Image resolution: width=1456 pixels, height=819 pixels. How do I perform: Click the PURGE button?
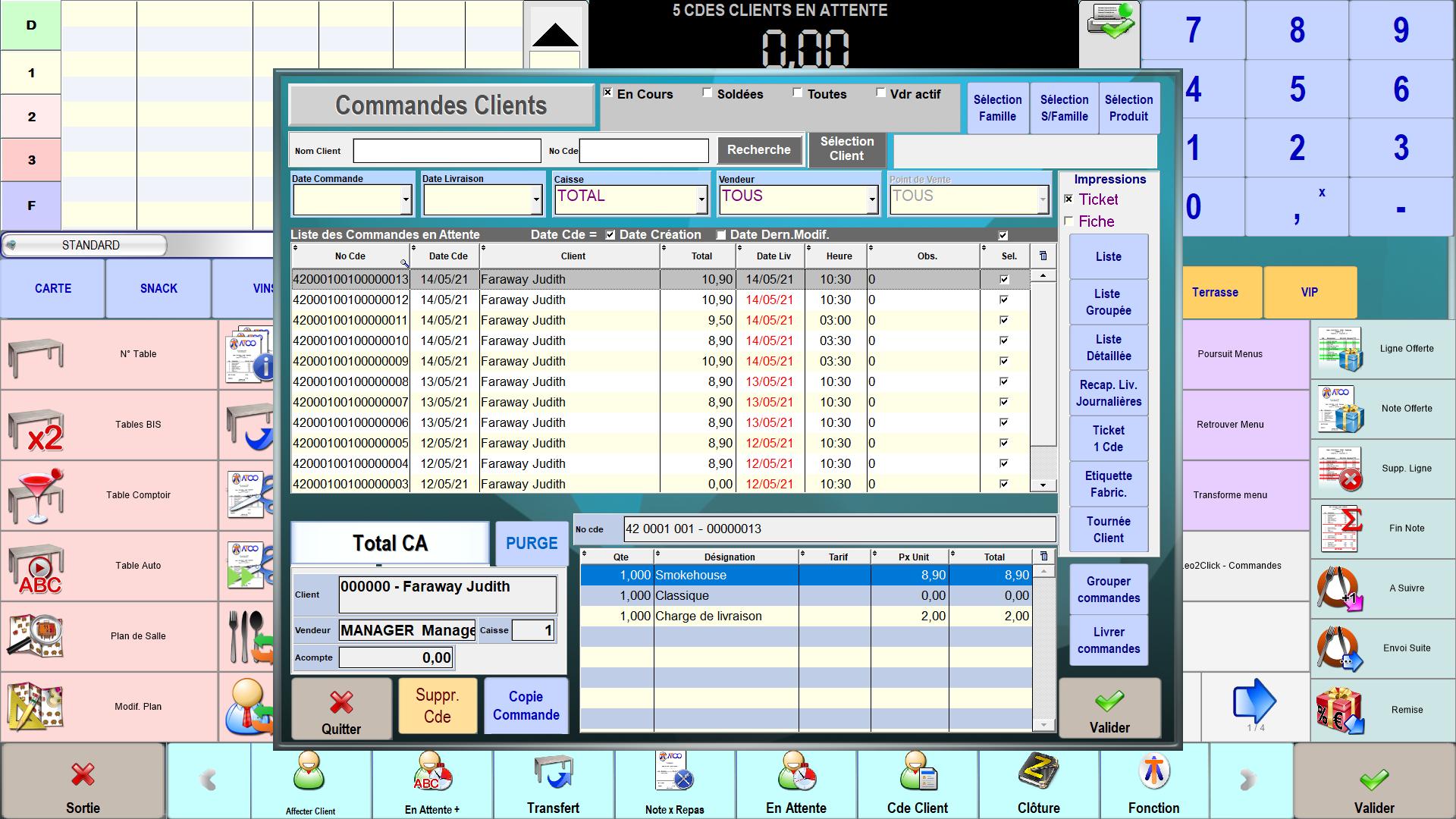[x=532, y=543]
